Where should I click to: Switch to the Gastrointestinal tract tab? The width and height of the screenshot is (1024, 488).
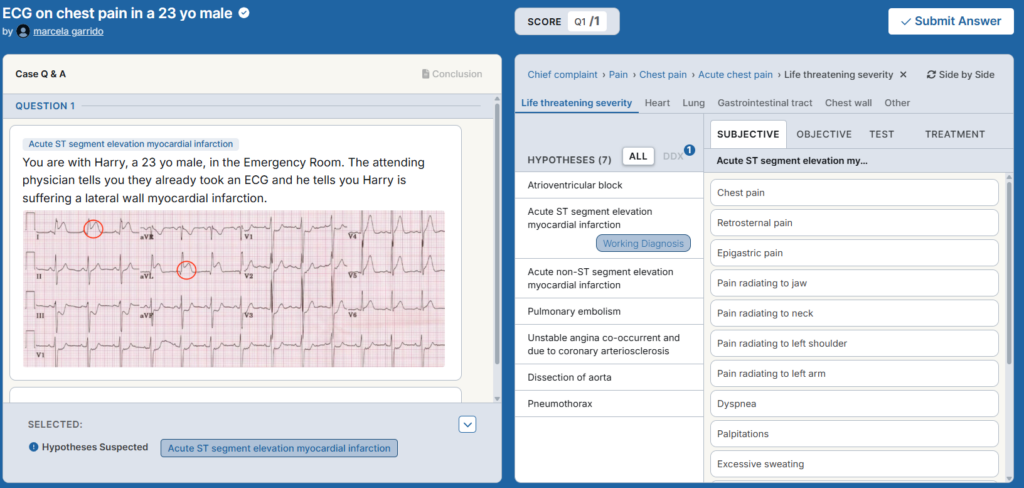(765, 103)
